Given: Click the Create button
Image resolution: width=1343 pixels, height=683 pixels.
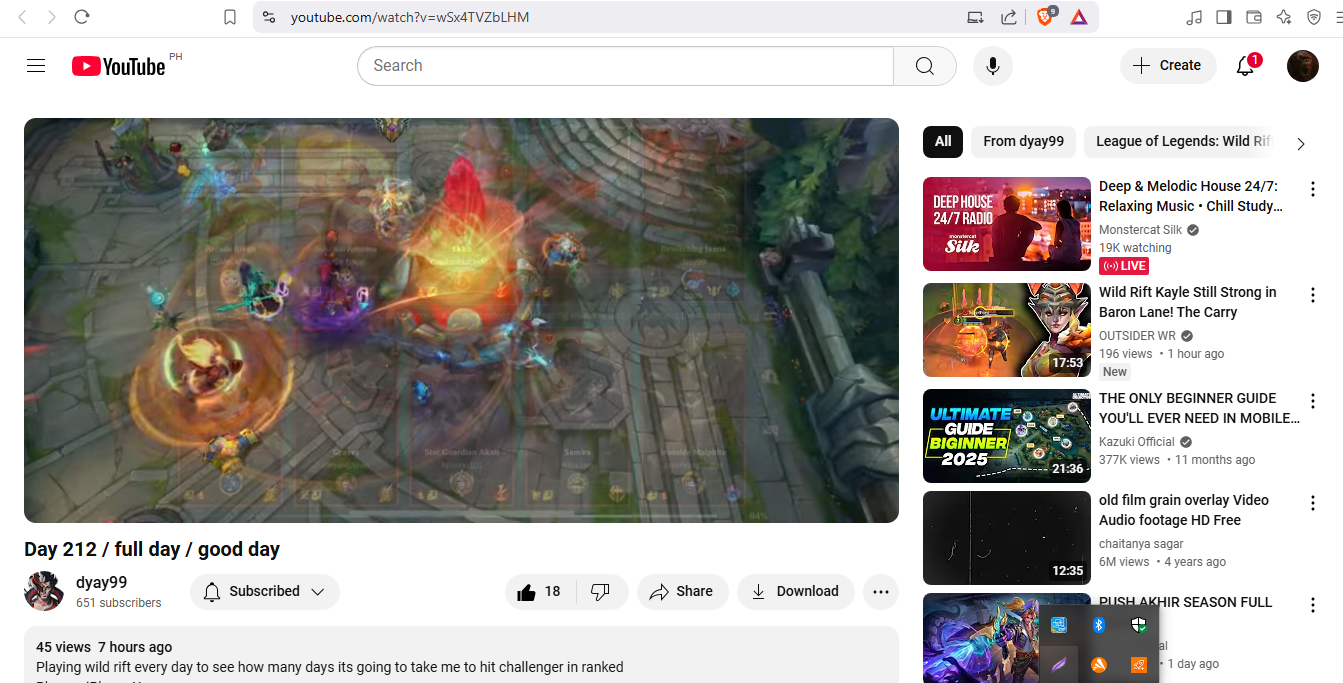Looking at the screenshot, I should coord(1168,66).
